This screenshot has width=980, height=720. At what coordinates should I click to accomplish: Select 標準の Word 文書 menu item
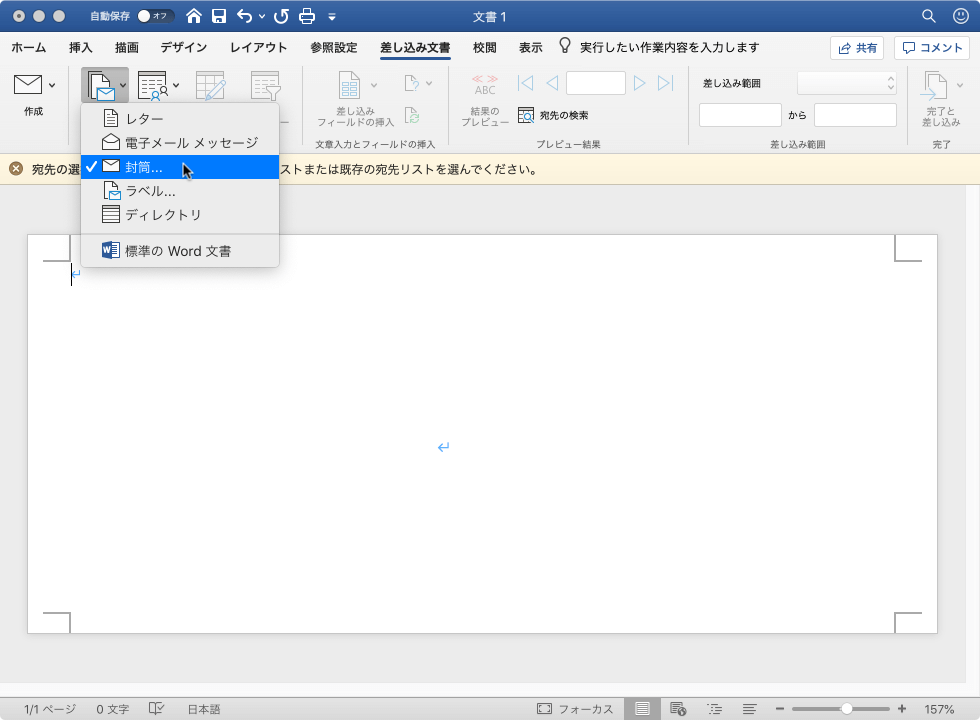[180, 251]
